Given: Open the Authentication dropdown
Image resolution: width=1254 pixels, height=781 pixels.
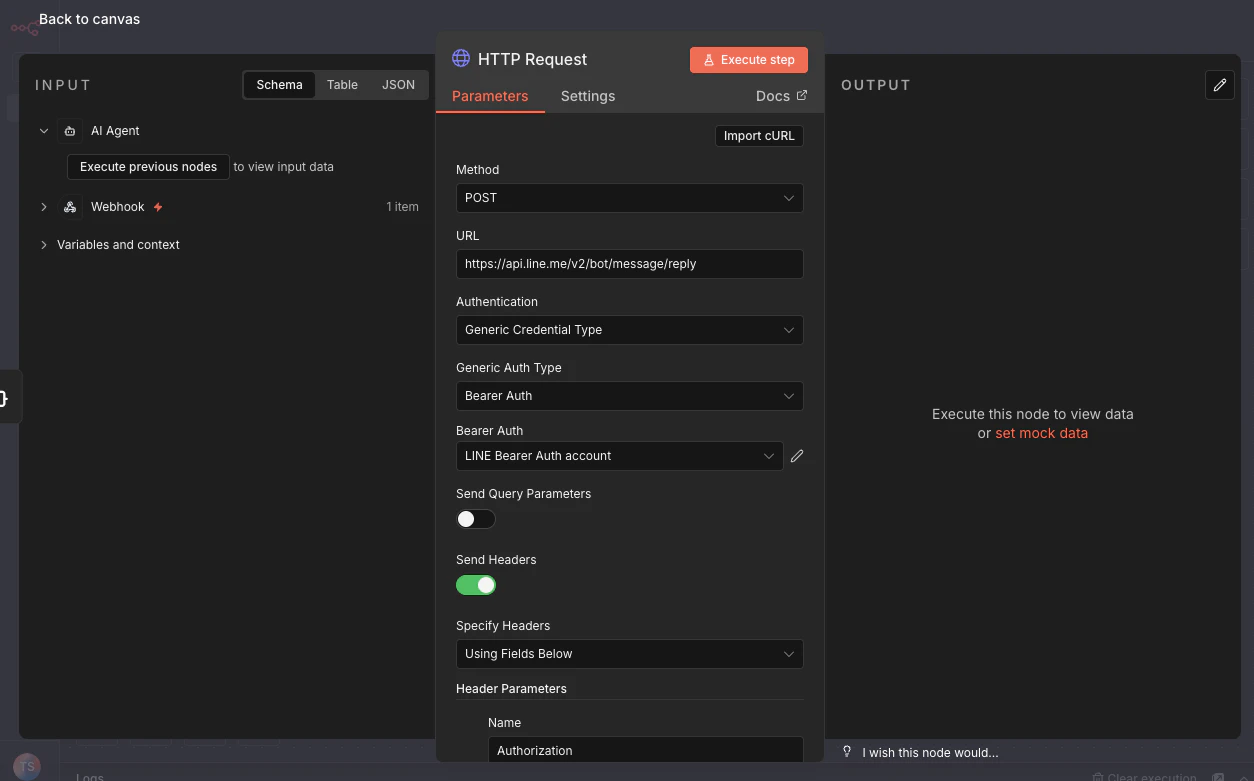Looking at the screenshot, I should (x=630, y=330).
